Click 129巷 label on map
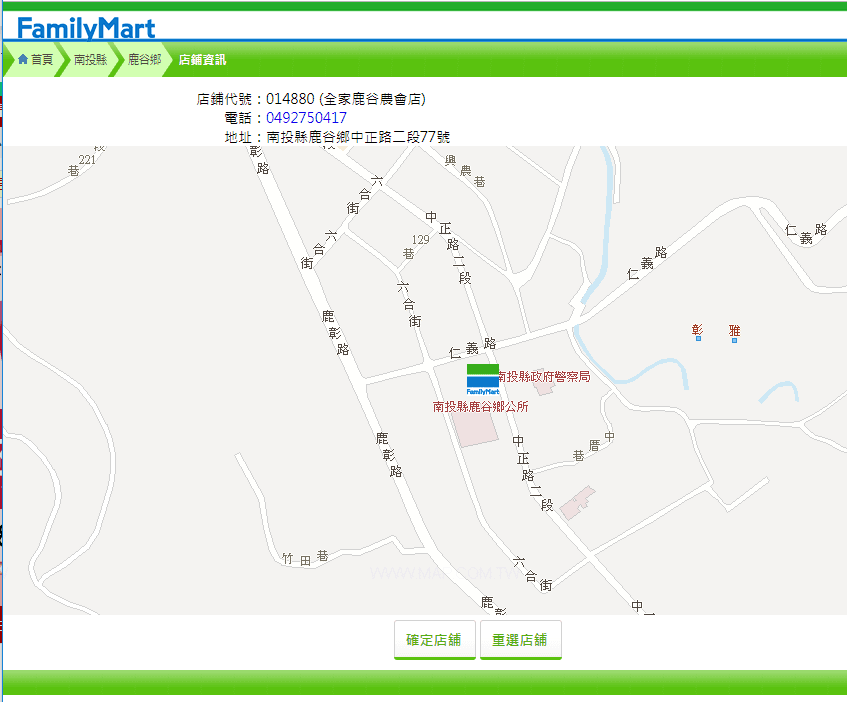This screenshot has height=702, width=847. [x=415, y=246]
